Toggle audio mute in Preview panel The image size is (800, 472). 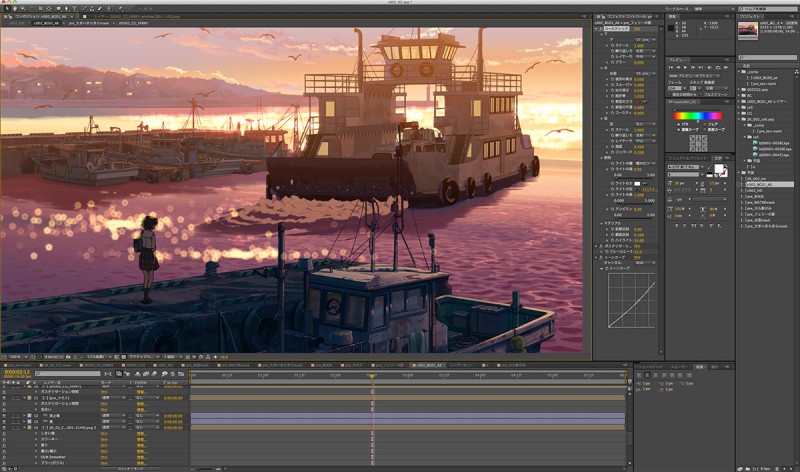tap(709, 67)
